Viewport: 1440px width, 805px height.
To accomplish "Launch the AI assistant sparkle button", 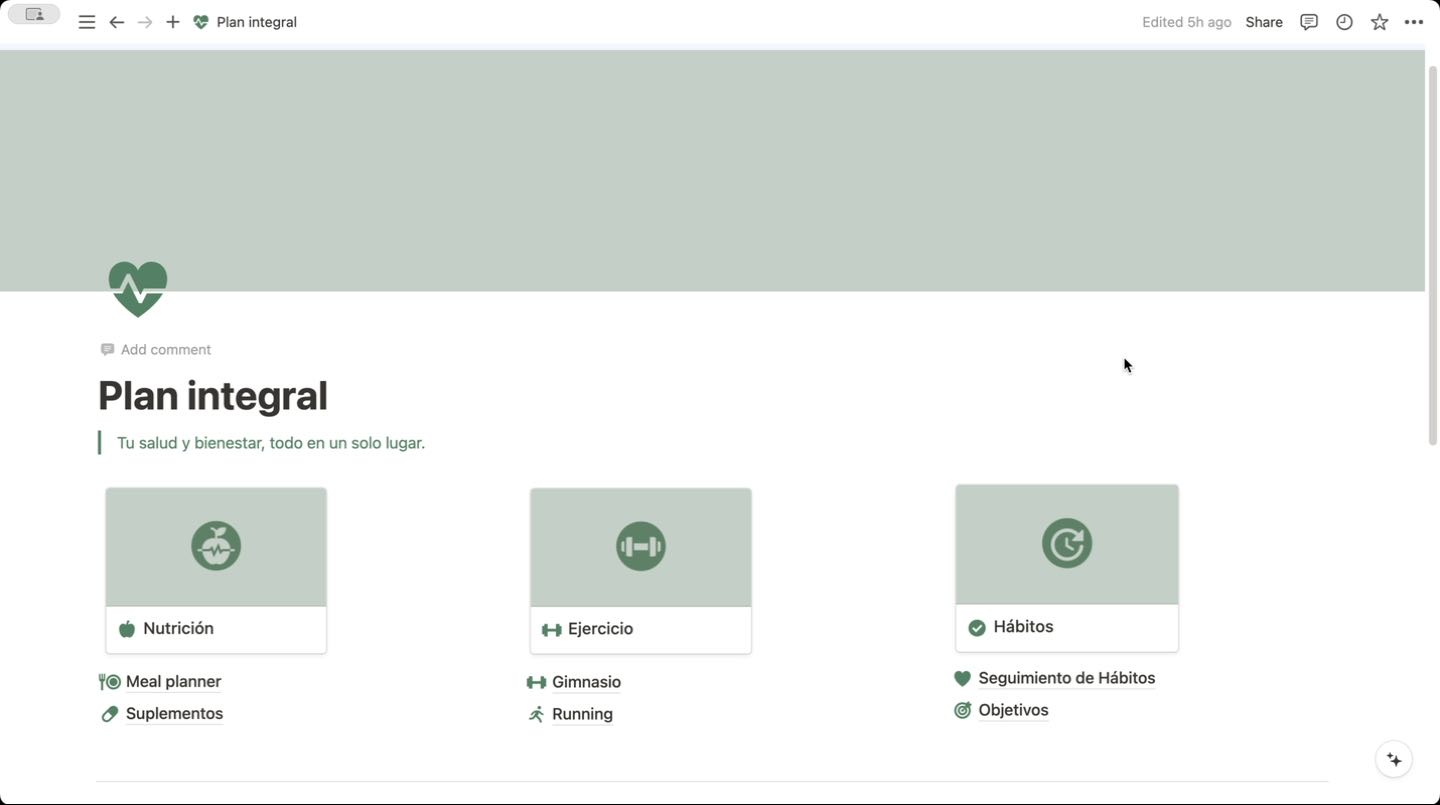I will click(x=1394, y=760).
